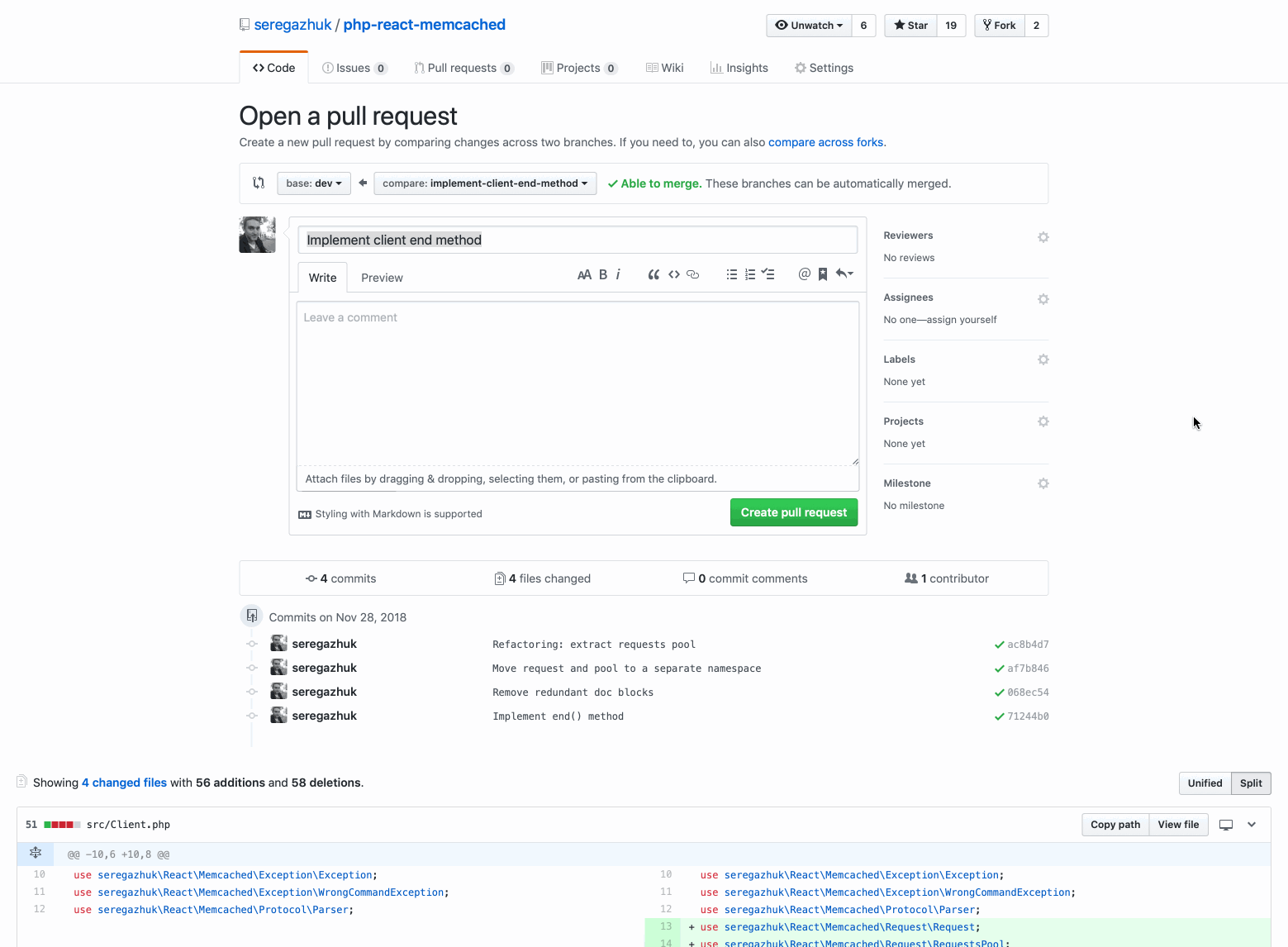Insert code using the toolbar code icon
This screenshot has height=947, width=1288.
click(x=674, y=274)
